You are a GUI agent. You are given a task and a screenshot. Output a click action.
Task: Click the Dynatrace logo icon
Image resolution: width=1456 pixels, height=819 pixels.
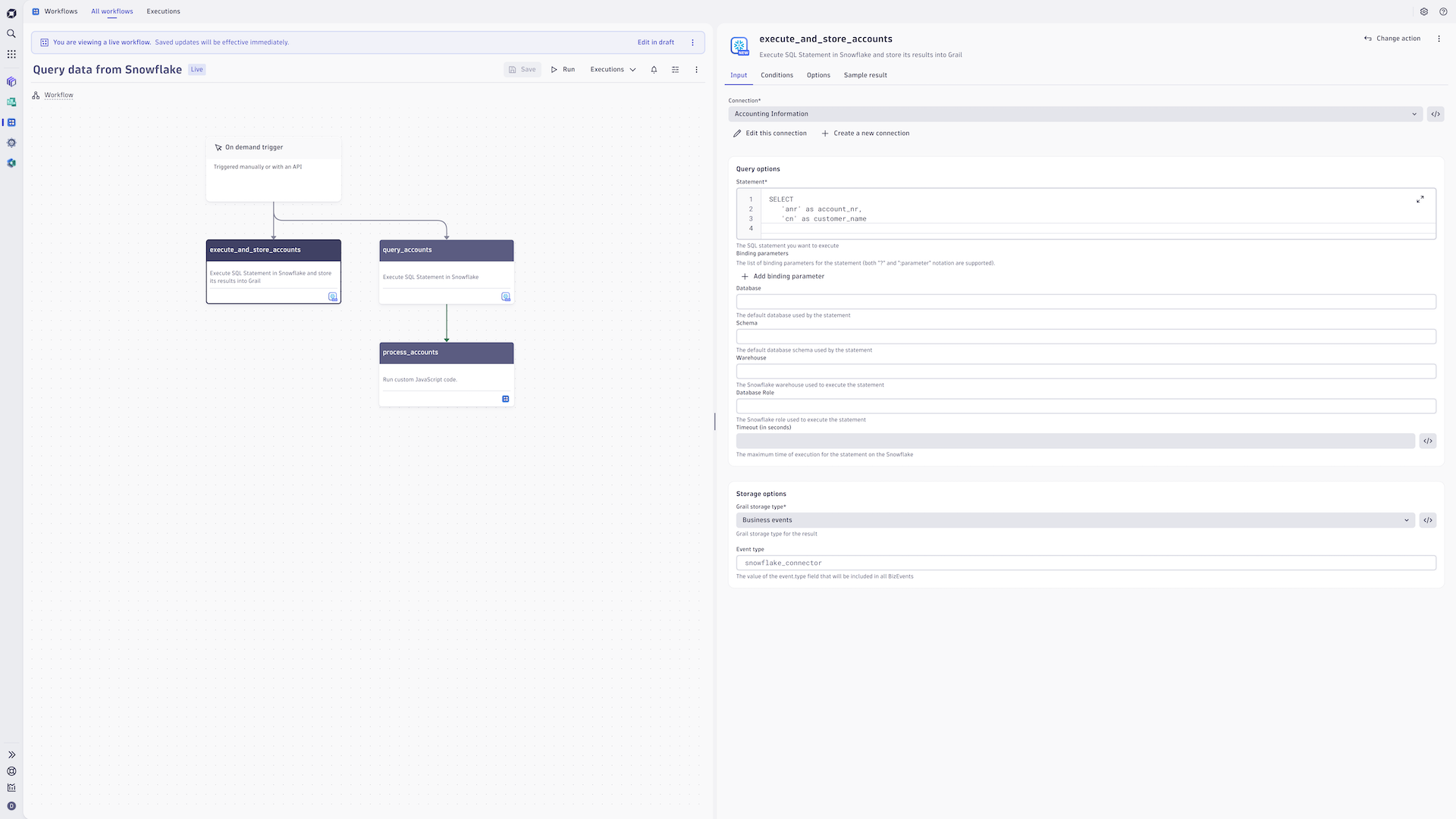(x=11, y=11)
